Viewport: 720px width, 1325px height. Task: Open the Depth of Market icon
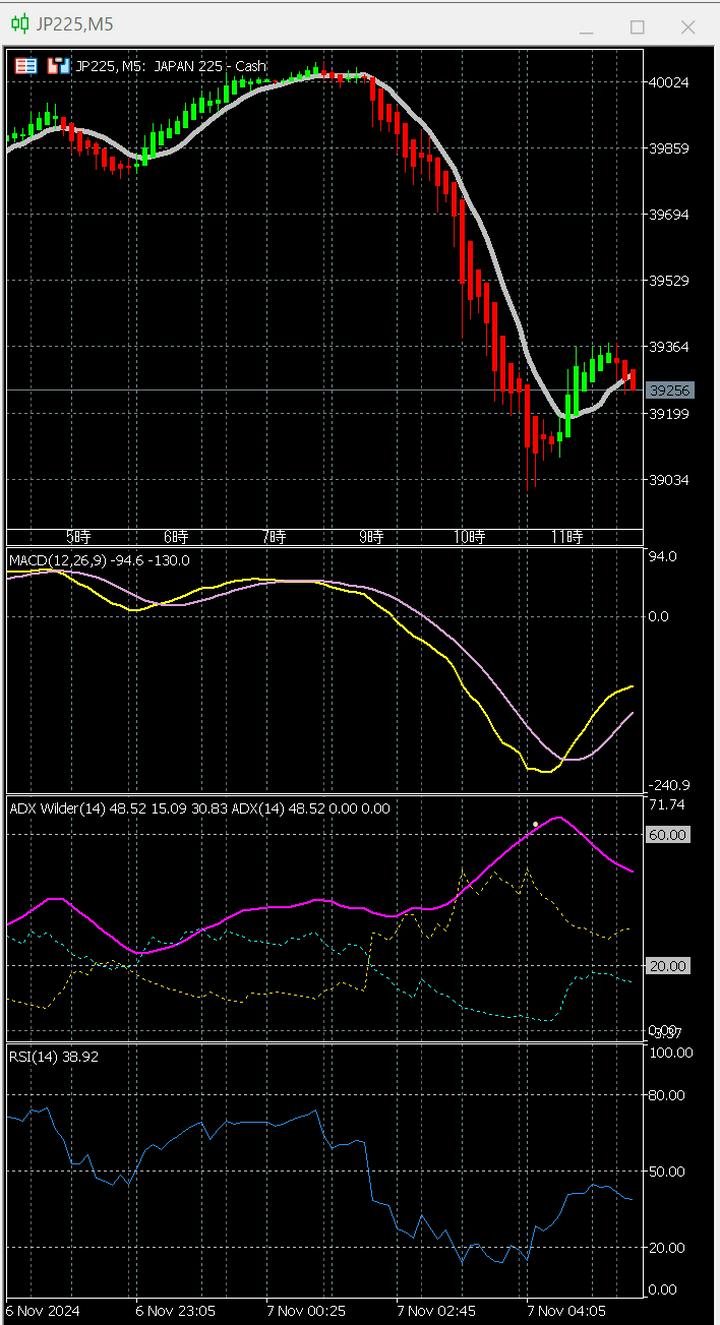tap(58, 66)
